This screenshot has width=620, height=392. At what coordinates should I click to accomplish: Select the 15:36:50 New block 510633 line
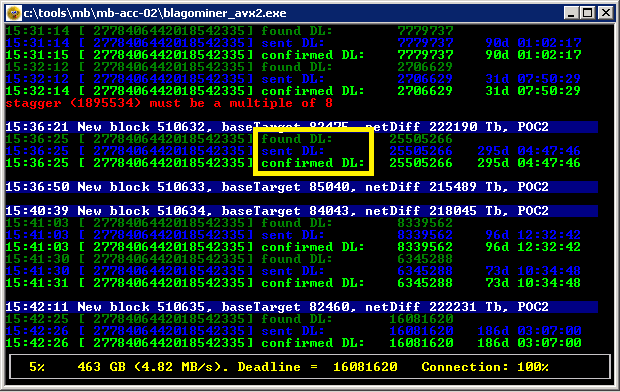click(302, 187)
